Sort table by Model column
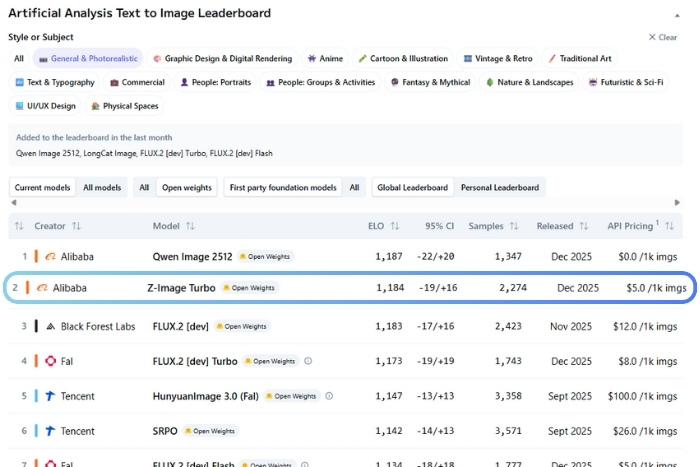This screenshot has width=700, height=467. 190,226
